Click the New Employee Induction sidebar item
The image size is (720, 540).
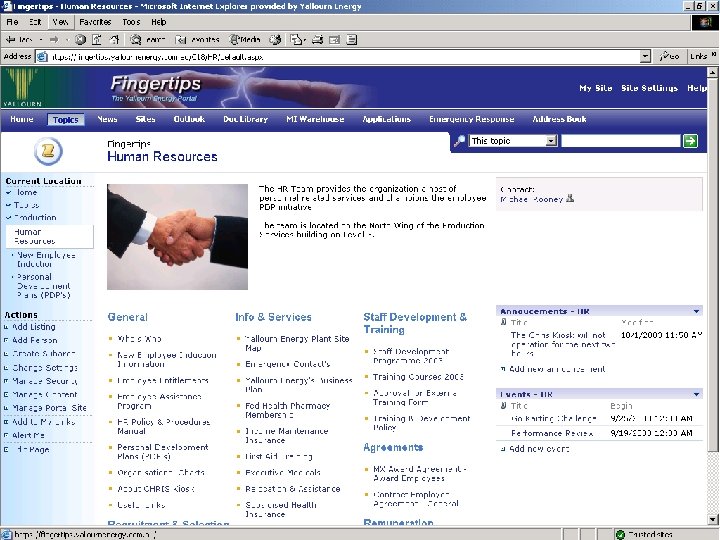point(46,259)
